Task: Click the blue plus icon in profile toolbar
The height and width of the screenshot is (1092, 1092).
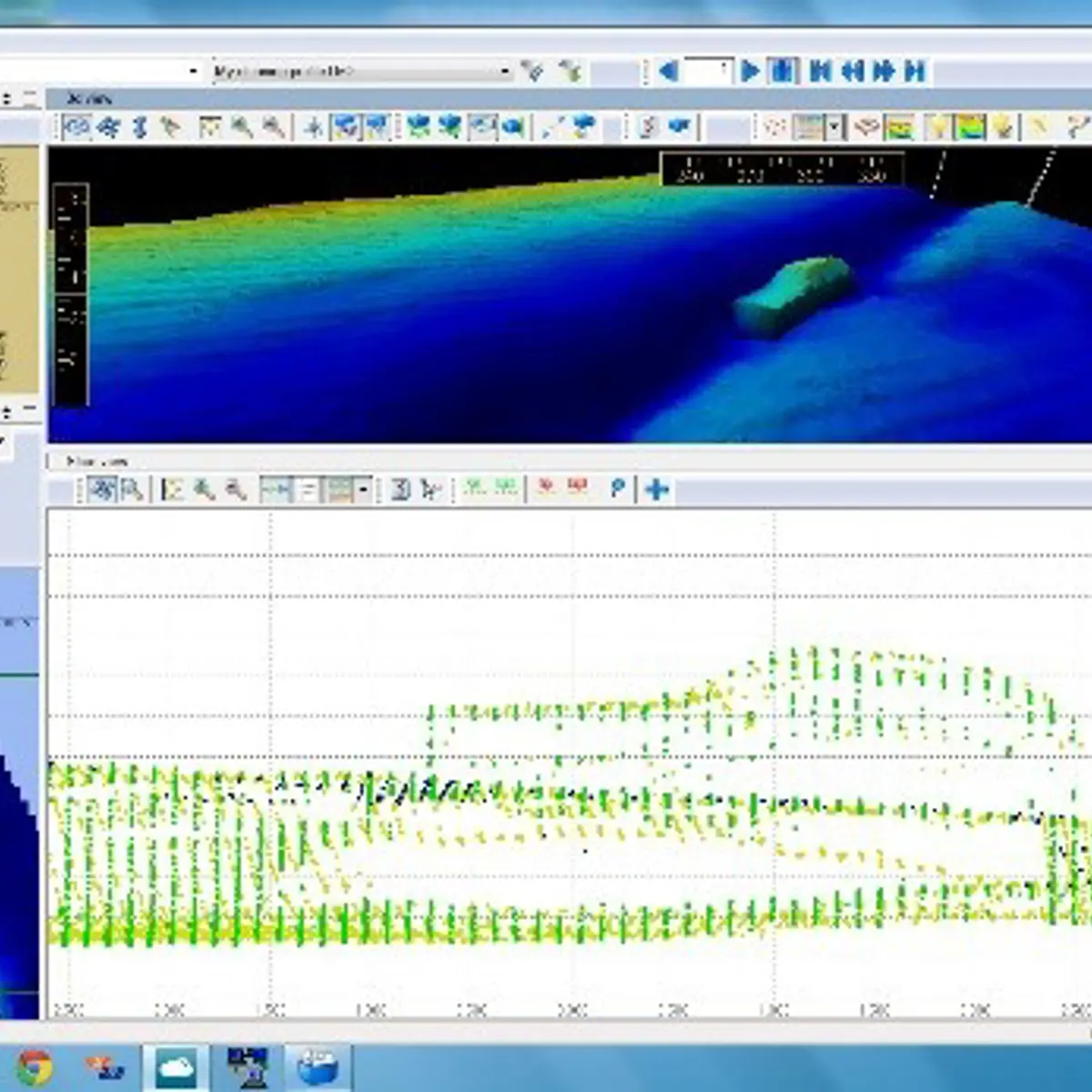Action: coord(656,490)
